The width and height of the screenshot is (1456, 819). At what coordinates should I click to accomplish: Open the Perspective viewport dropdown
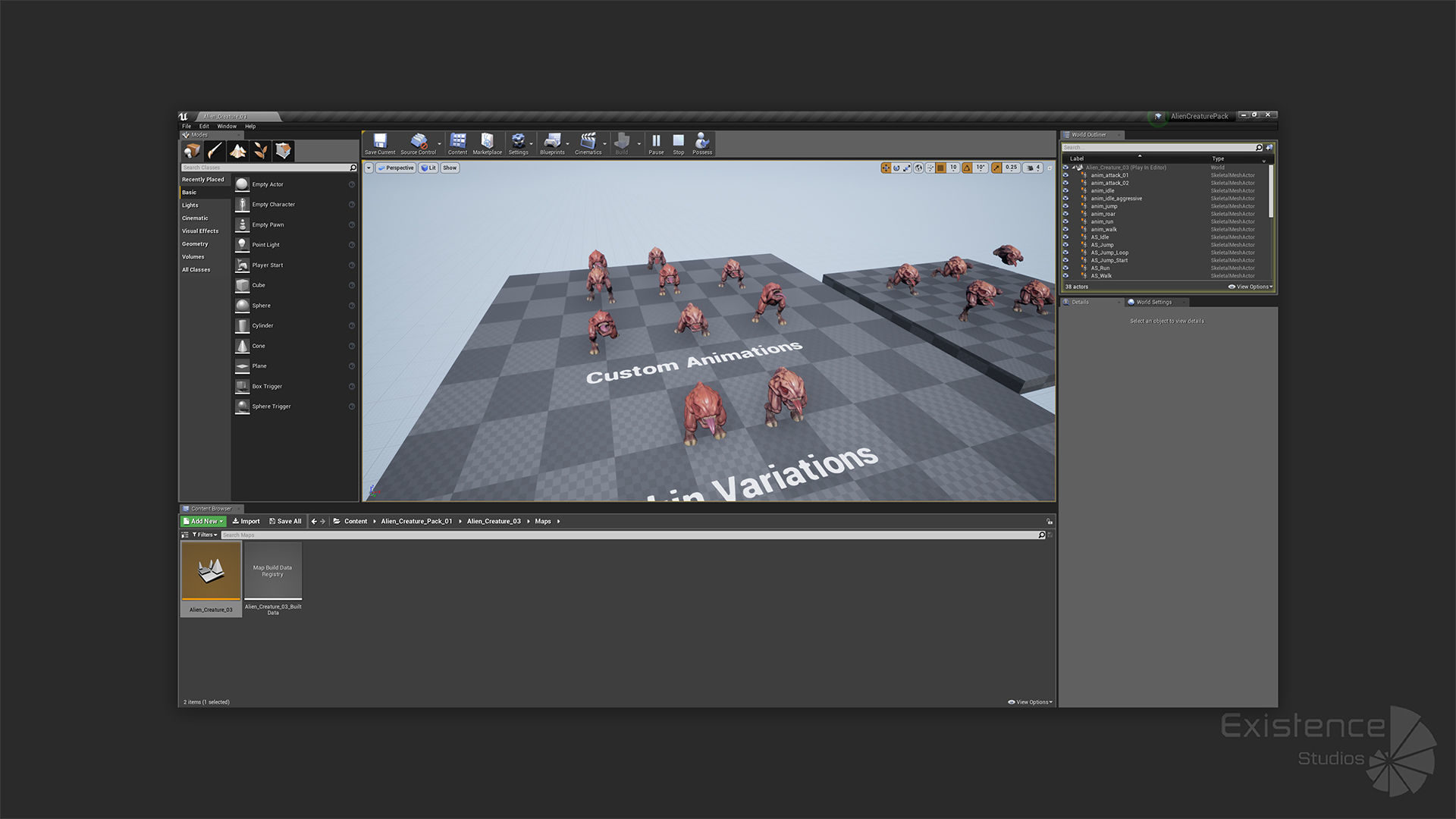click(x=396, y=168)
